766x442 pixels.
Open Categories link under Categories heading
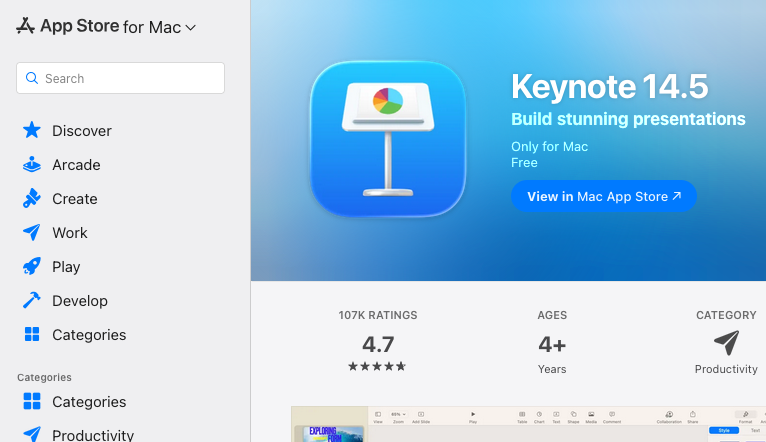click(89, 402)
